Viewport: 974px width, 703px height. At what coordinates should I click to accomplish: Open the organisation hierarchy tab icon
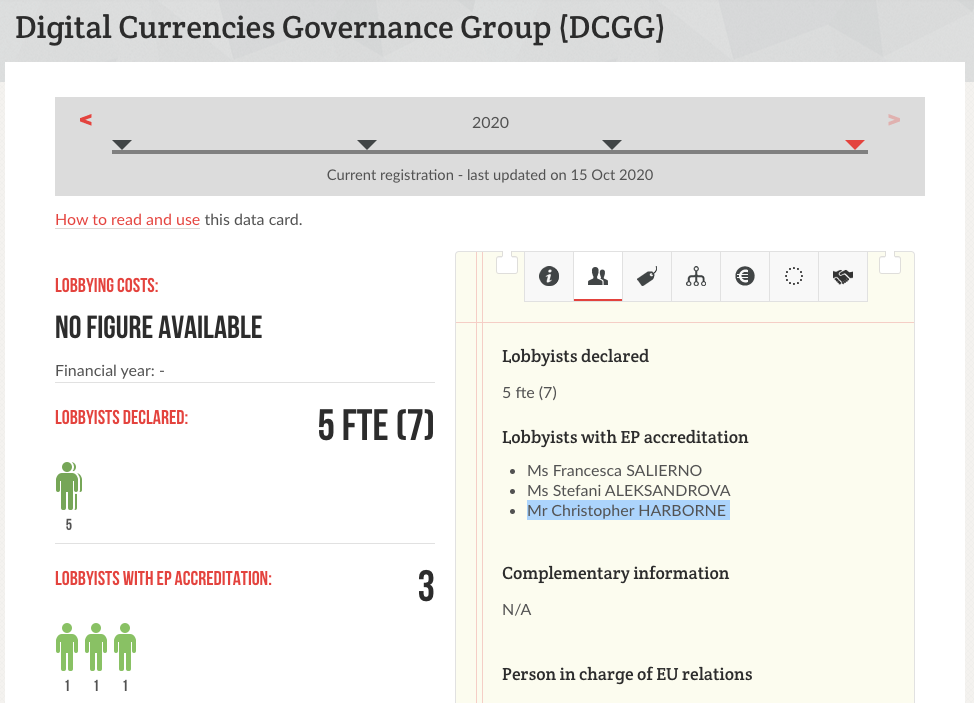[x=696, y=276]
